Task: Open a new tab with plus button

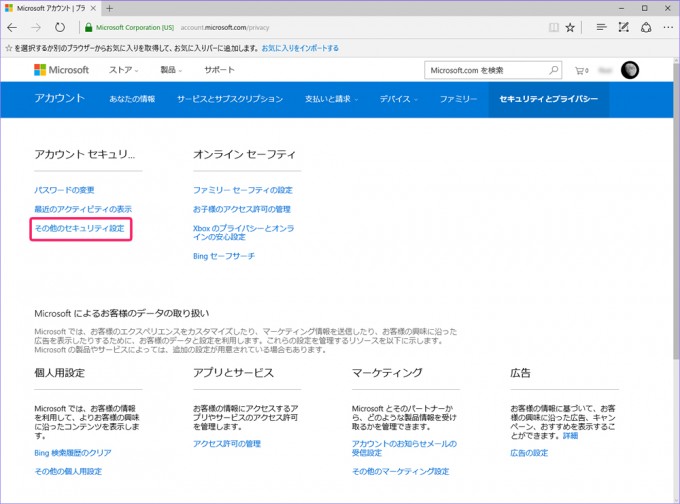Action: [x=110, y=8]
